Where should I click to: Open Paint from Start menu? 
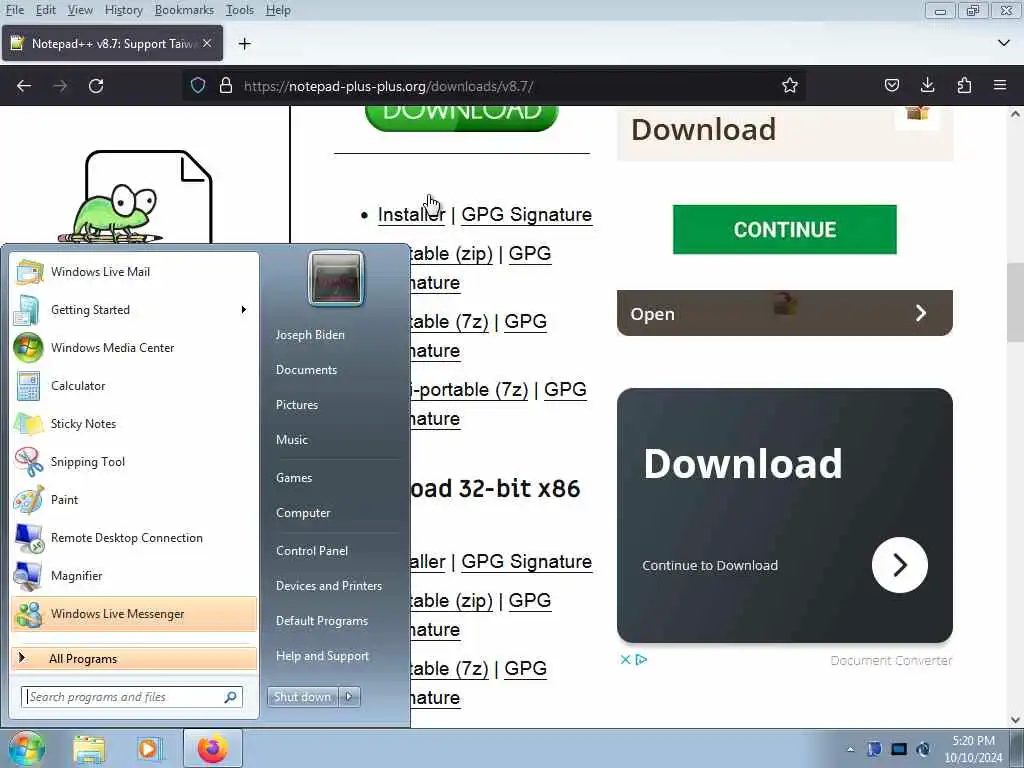pyautogui.click(x=134, y=500)
